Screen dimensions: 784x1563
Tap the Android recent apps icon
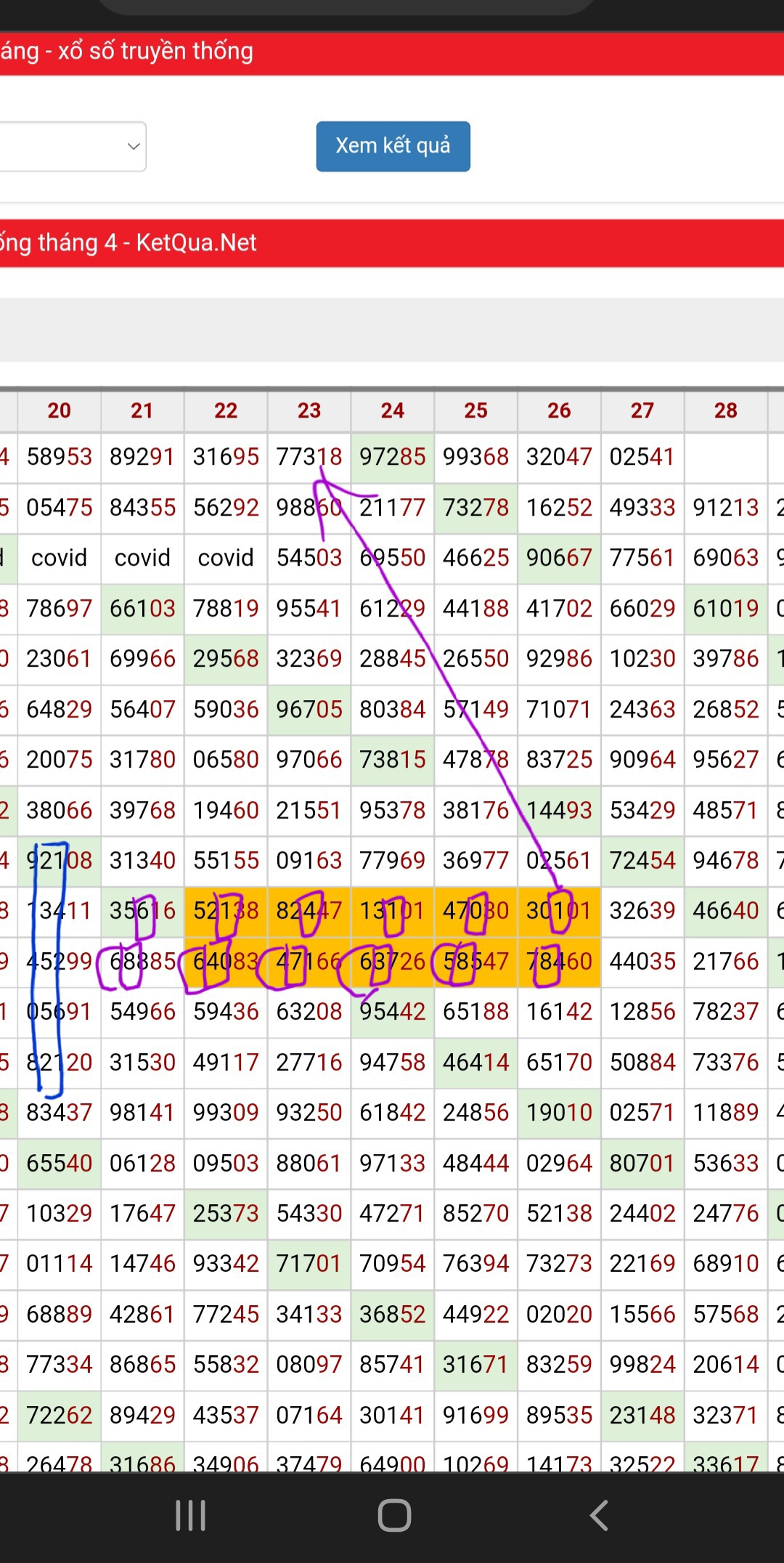coord(191,1515)
